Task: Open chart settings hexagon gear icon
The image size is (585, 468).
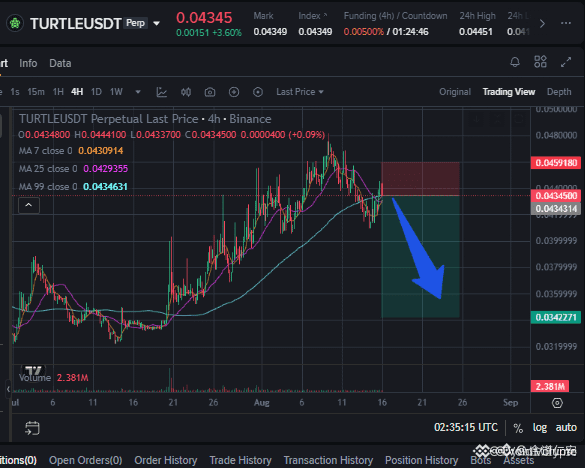Action: tap(557, 403)
